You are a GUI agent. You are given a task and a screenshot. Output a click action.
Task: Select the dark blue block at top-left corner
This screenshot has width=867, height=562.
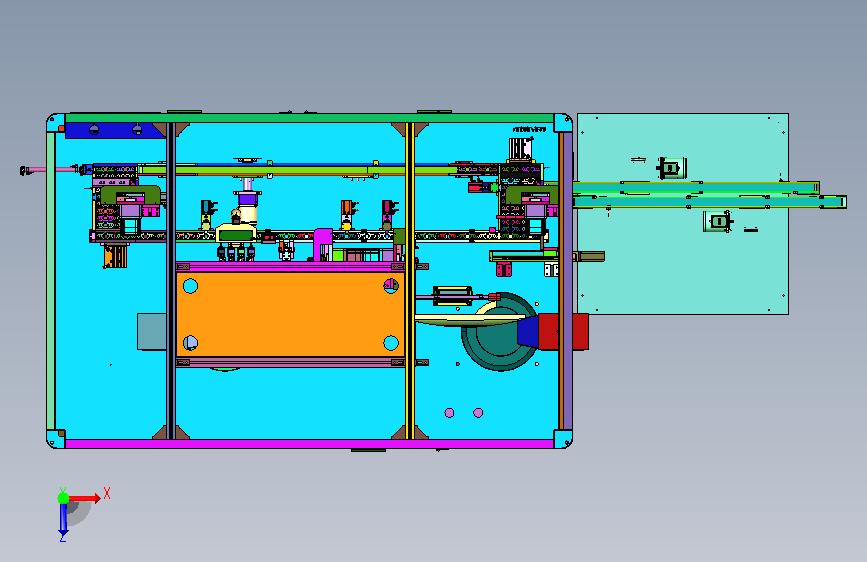[x=115, y=131]
